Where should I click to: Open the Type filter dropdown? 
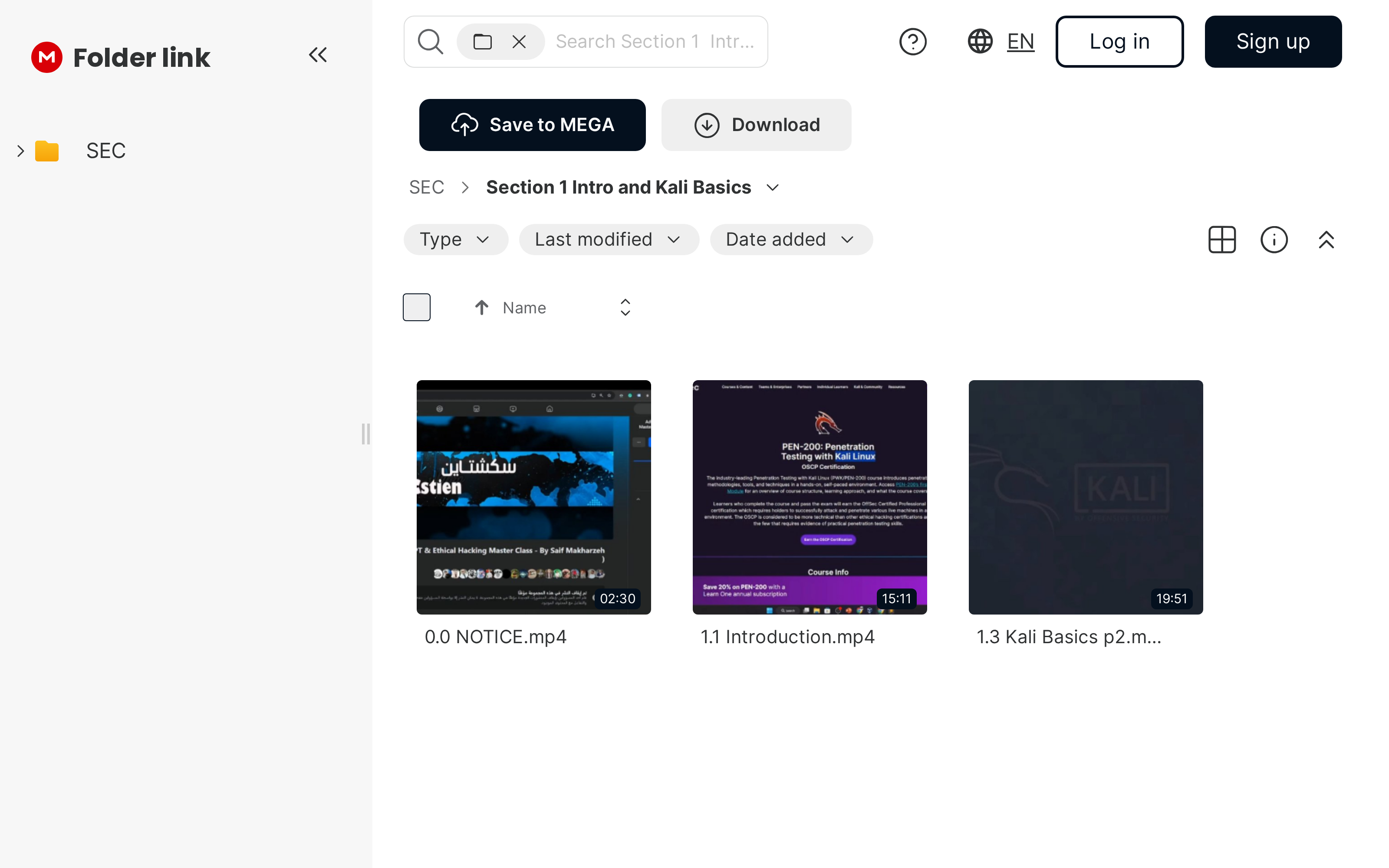pyautogui.click(x=455, y=240)
